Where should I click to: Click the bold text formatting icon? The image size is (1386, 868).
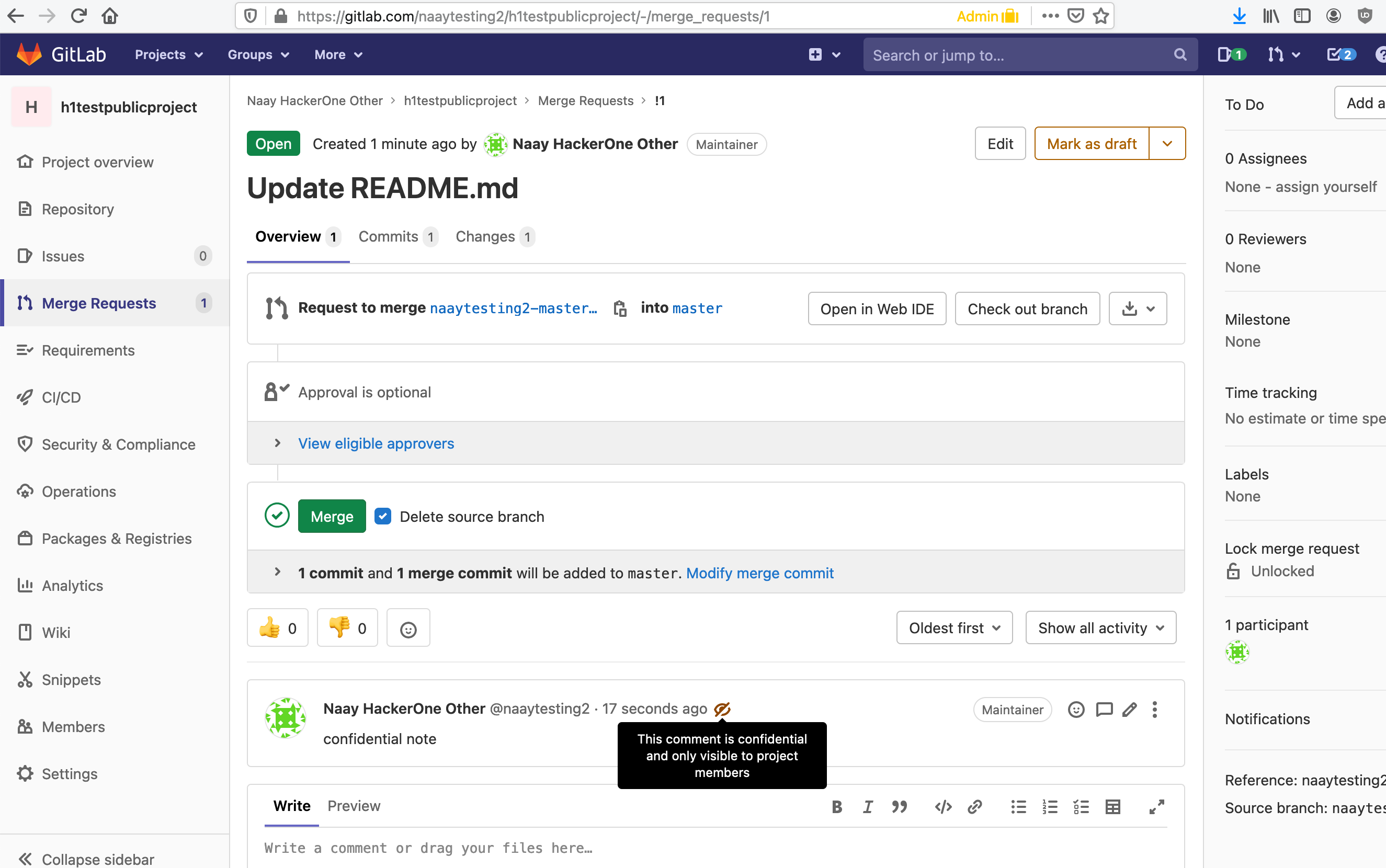(837, 807)
